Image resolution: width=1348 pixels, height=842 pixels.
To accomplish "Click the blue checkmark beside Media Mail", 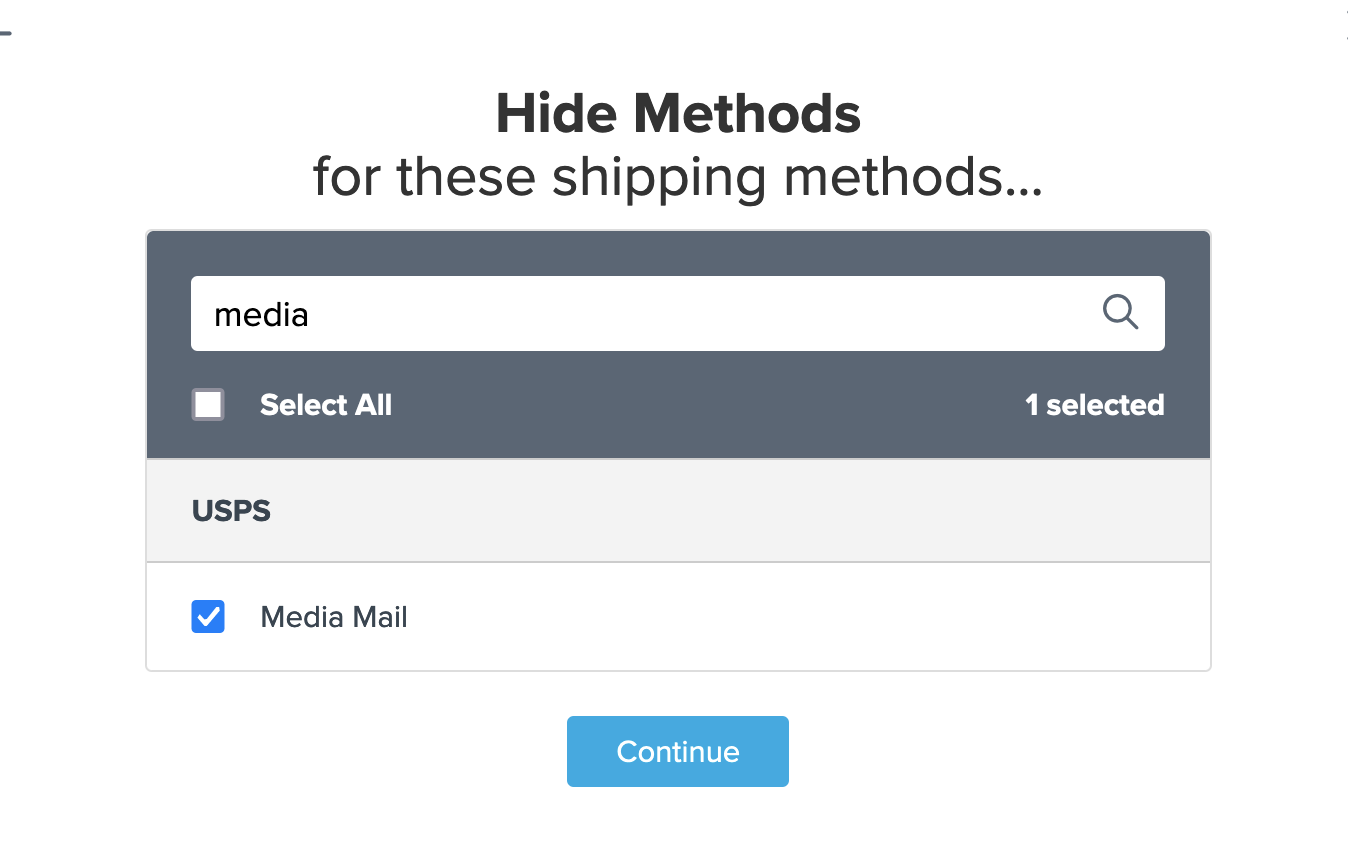I will [x=208, y=617].
